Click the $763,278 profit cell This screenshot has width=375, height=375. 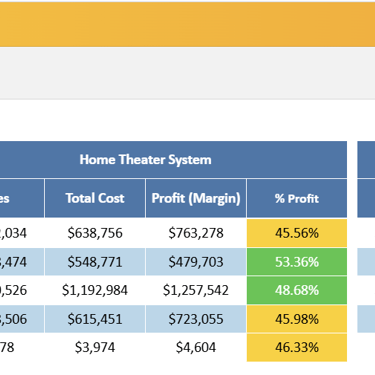click(196, 233)
